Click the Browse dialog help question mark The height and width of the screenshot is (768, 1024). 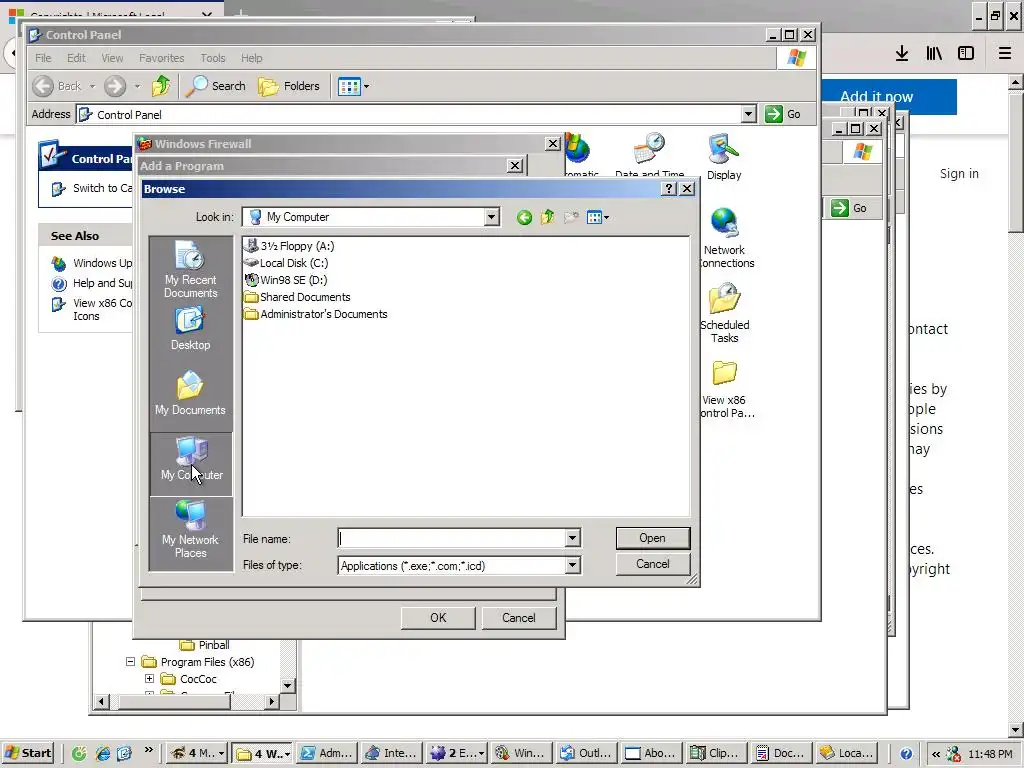[669, 189]
